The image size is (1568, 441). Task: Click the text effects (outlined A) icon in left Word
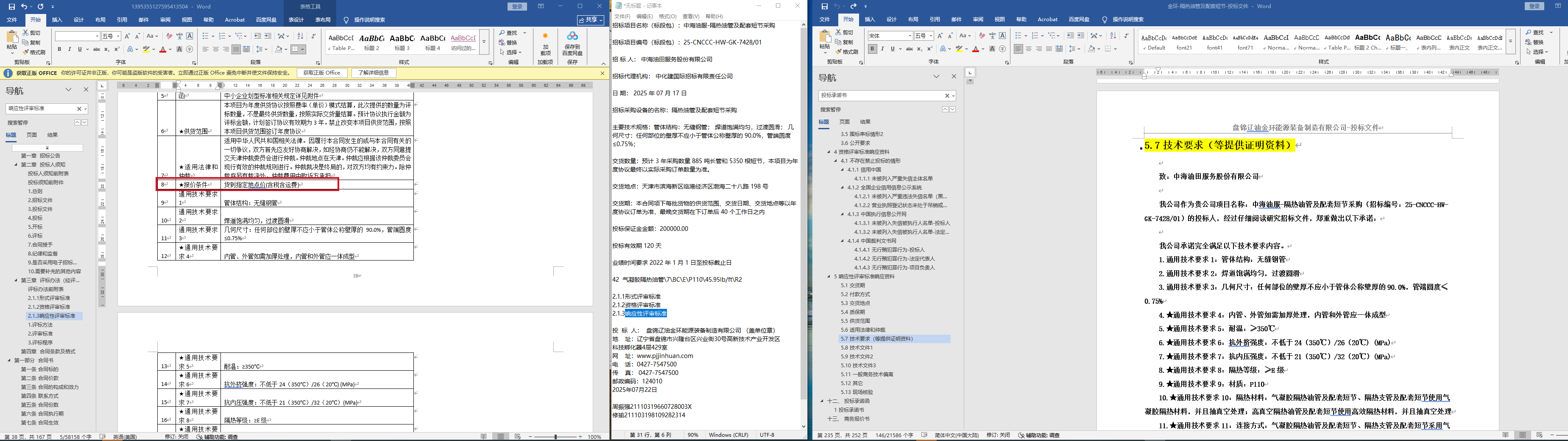click(x=130, y=49)
